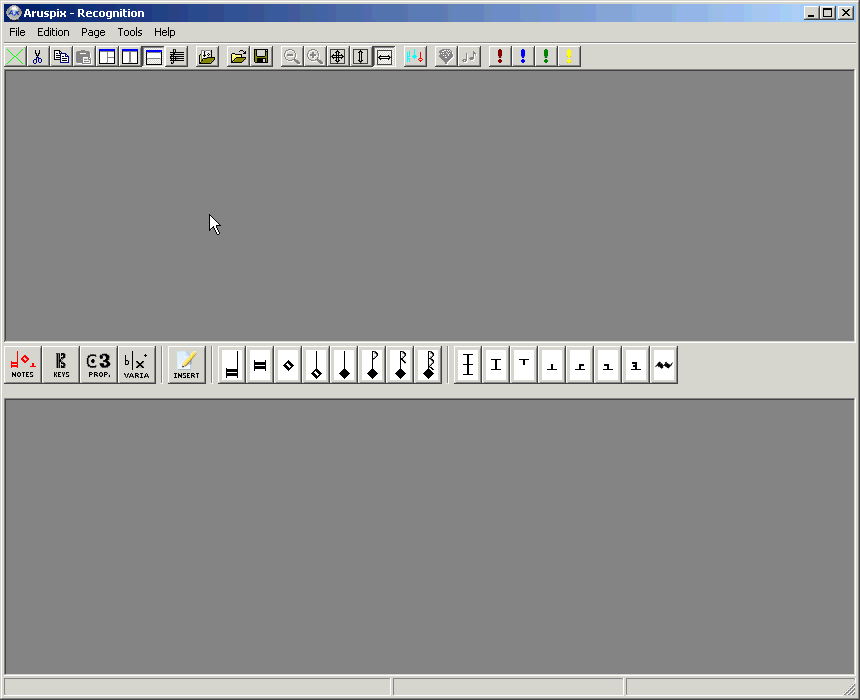Pick the zigzag custos symbol
The height and width of the screenshot is (700, 860).
tap(664, 365)
